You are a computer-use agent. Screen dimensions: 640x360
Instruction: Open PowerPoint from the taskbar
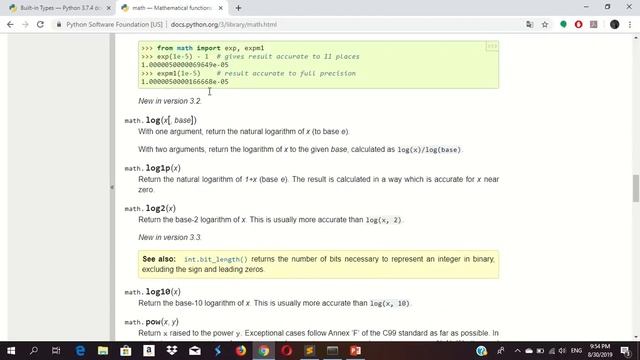click(356, 351)
